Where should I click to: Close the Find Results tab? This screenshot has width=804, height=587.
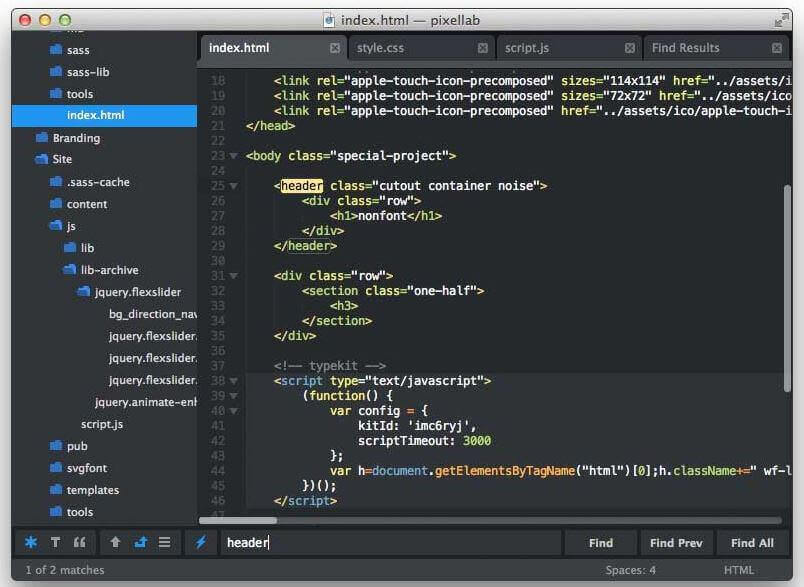coord(777,48)
